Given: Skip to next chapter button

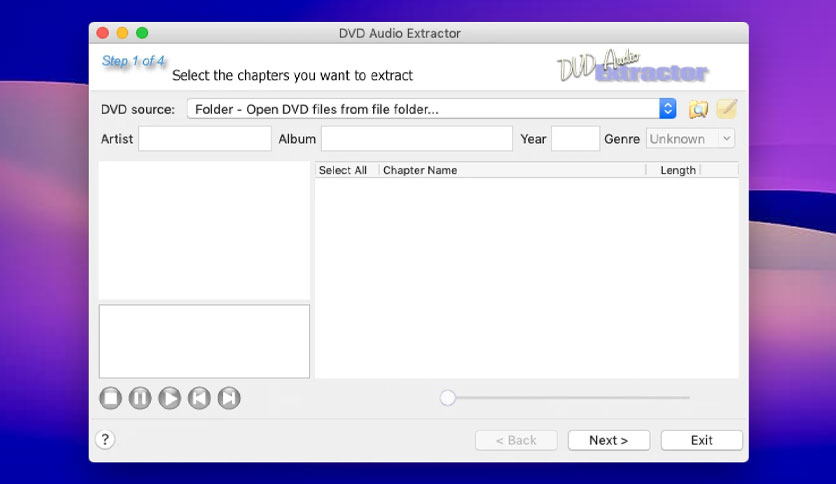Looking at the screenshot, I should (x=229, y=398).
